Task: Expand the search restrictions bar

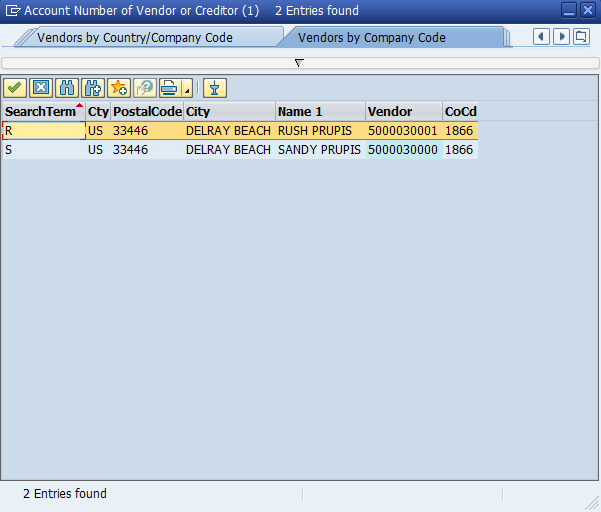Action: (299, 63)
